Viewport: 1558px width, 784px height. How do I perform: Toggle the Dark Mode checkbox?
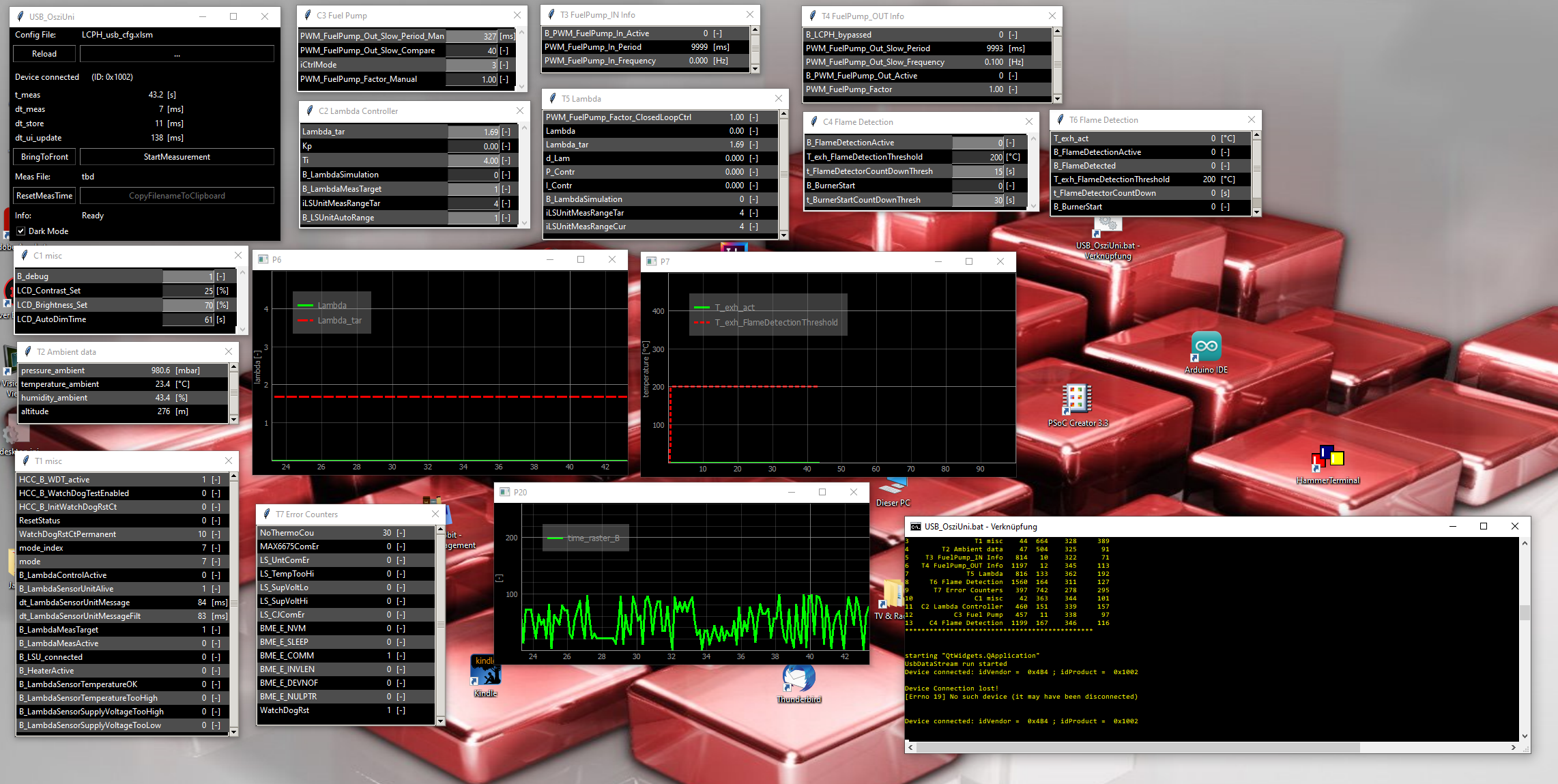tap(21, 231)
